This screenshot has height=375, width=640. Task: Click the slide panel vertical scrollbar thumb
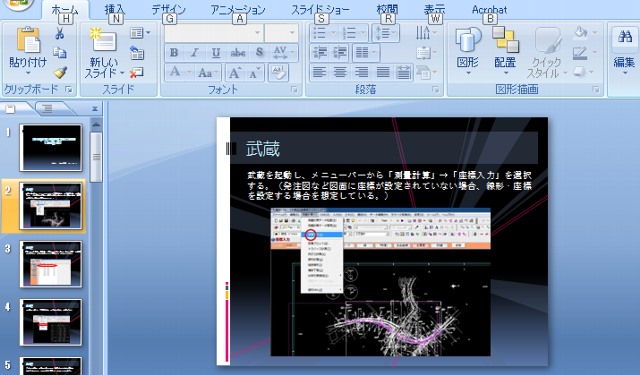[96, 157]
